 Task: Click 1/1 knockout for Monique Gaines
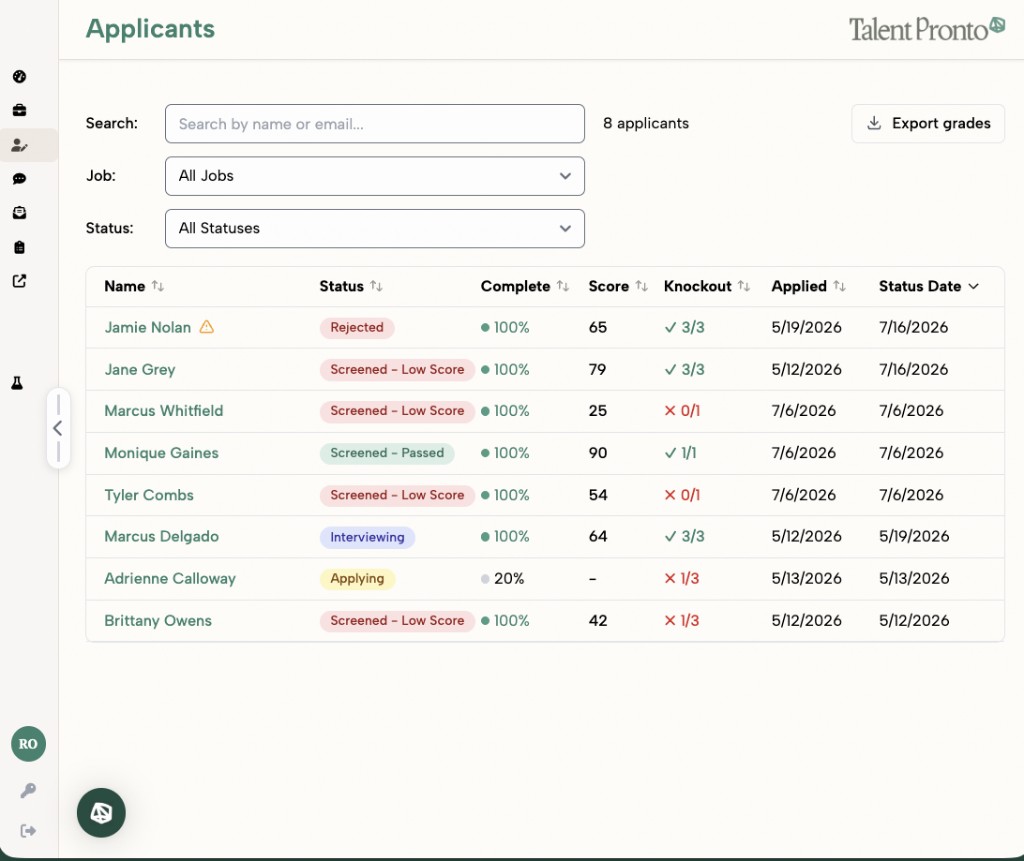pyautogui.click(x=680, y=453)
